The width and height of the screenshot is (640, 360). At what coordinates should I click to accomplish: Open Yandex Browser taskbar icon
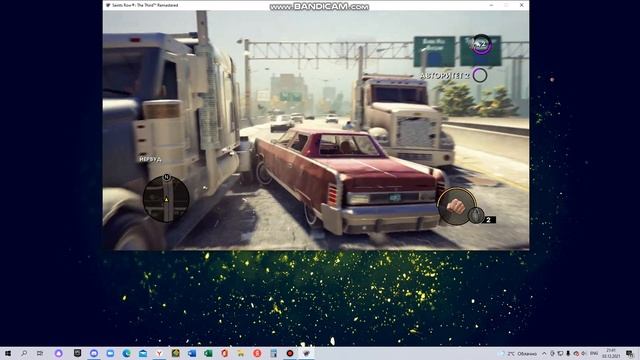tap(159, 353)
